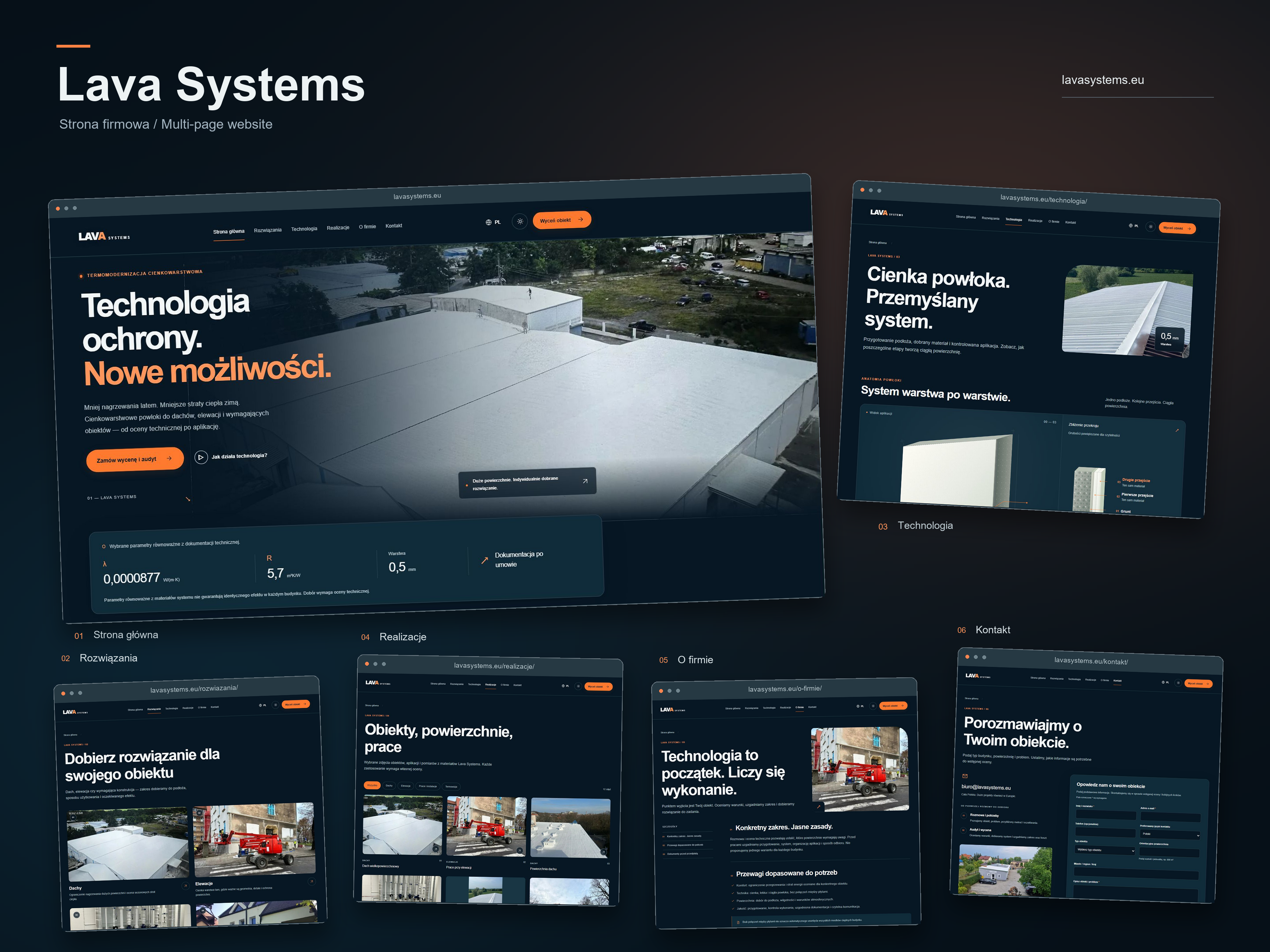The image size is (1270, 952).
Task: Click the Lava logo in the Kontakt window
Action: [x=978, y=676]
